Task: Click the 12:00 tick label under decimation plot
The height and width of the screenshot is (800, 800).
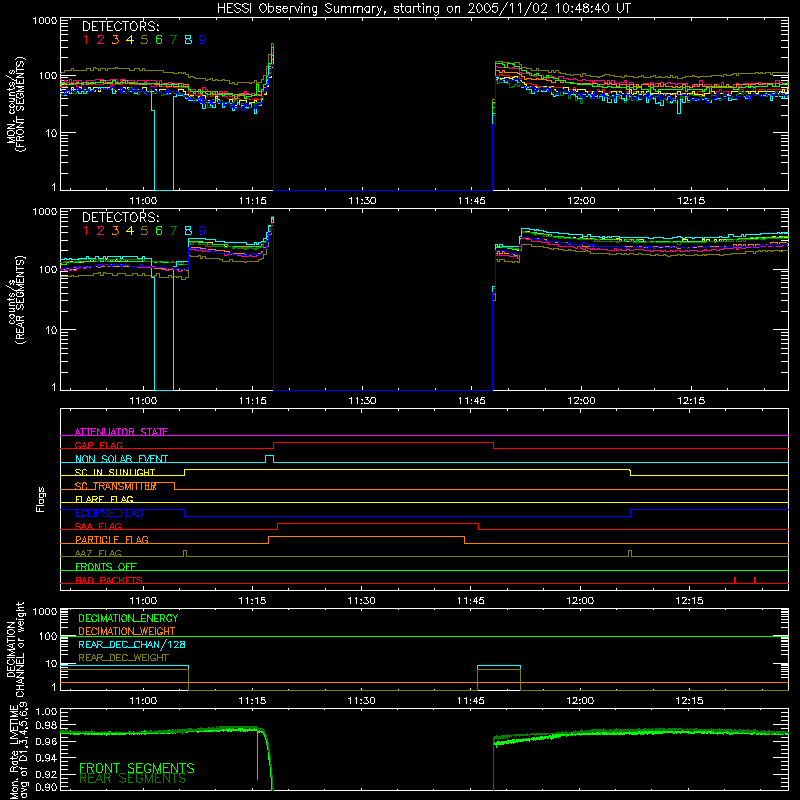Action: pyautogui.click(x=580, y=701)
